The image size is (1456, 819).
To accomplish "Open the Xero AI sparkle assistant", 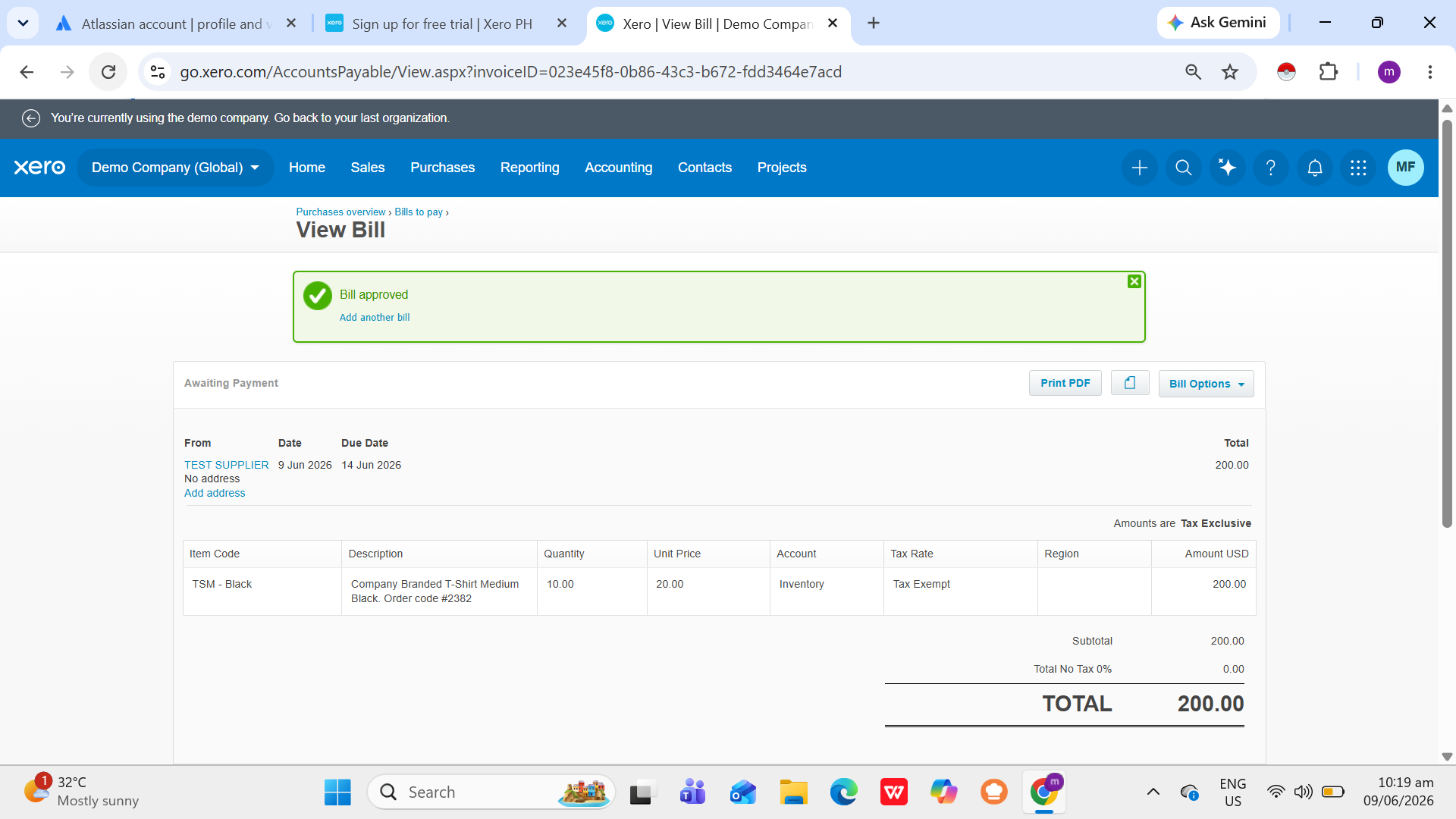I will pyautogui.click(x=1227, y=168).
